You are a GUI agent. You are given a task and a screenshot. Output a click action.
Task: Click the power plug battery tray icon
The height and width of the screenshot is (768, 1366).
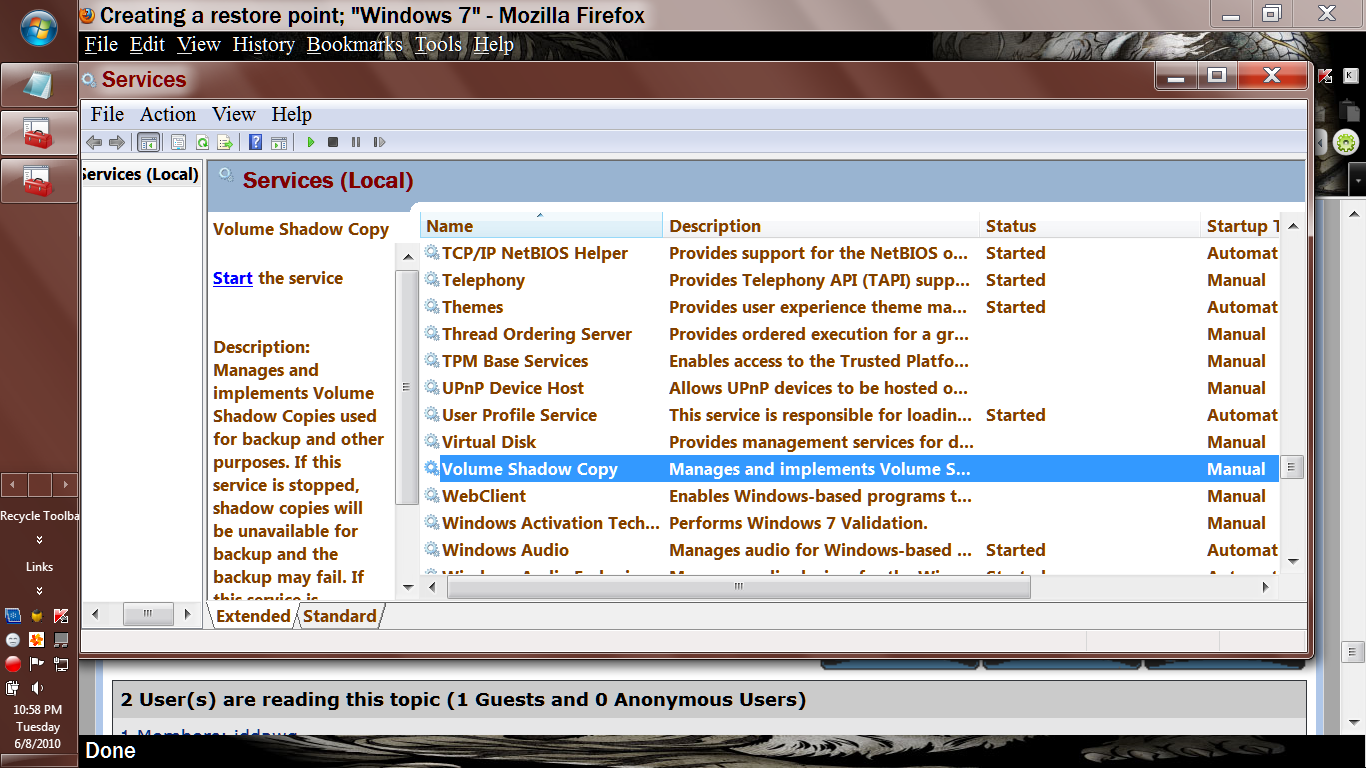click(x=13, y=688)
